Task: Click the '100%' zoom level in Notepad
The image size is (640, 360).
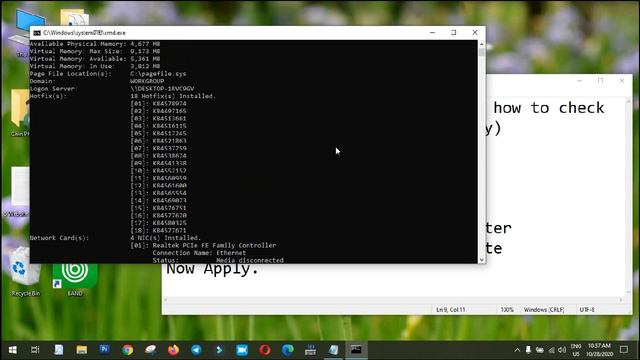Action: [507, 310]
